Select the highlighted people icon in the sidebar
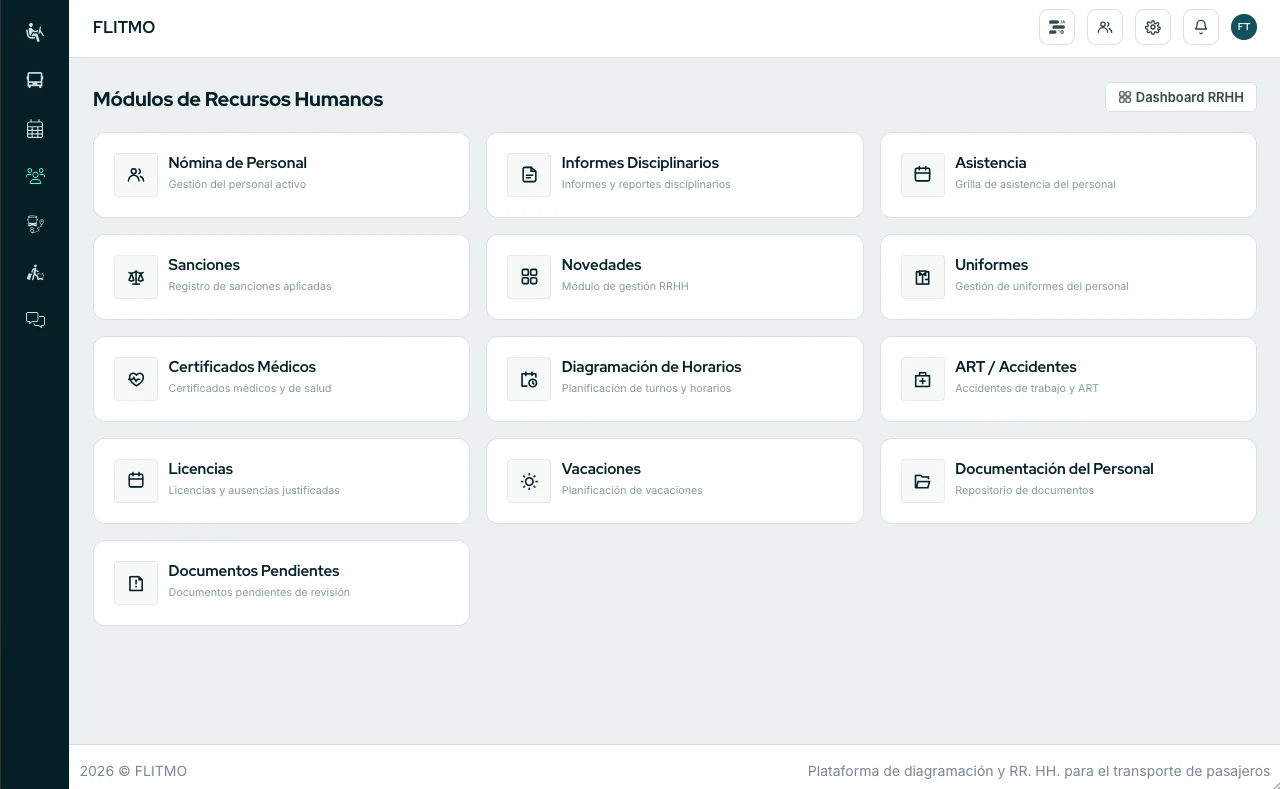Screen dimensions: 1280x789 [35, 176]
